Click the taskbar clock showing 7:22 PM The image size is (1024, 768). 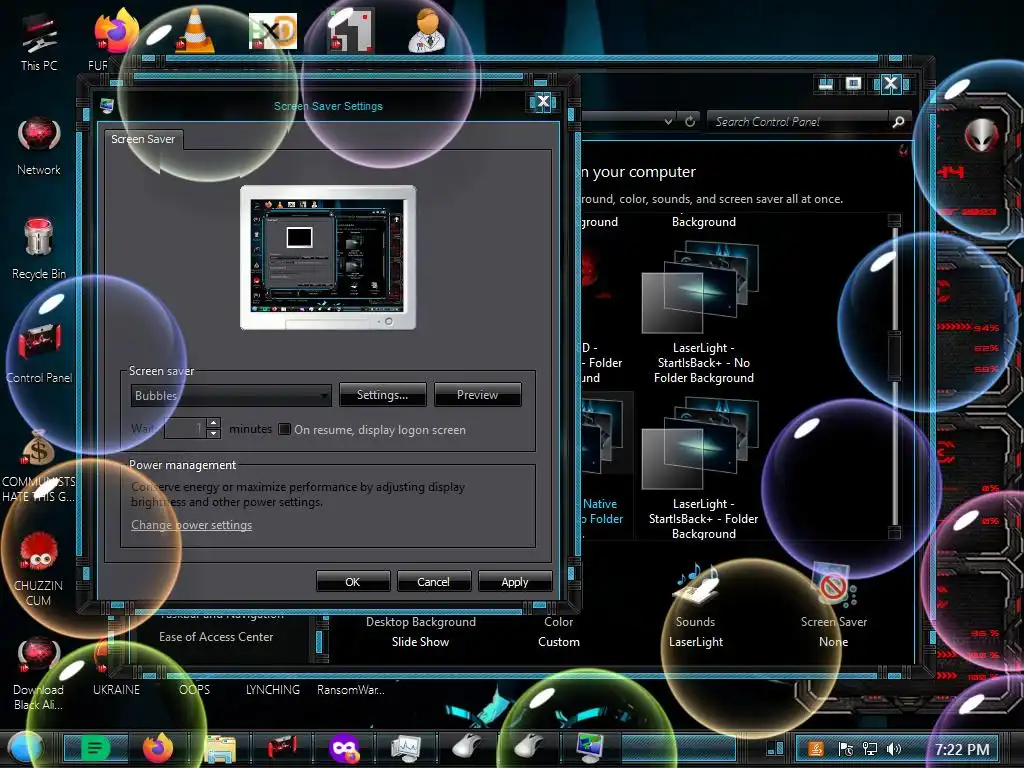[x=962, y=749]
